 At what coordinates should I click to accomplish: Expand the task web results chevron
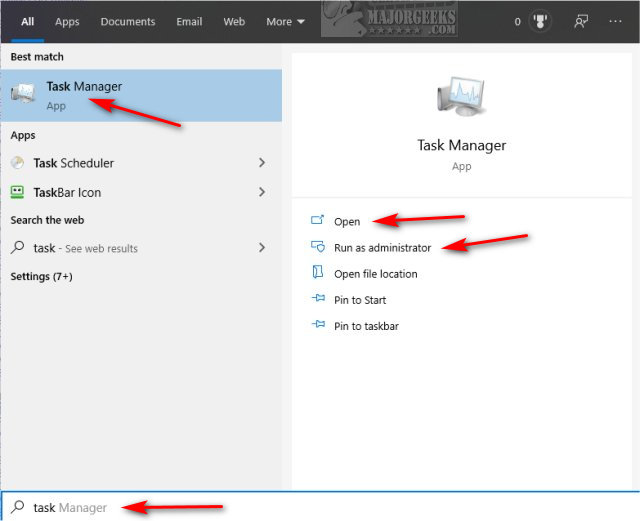(x=262, y=247)
